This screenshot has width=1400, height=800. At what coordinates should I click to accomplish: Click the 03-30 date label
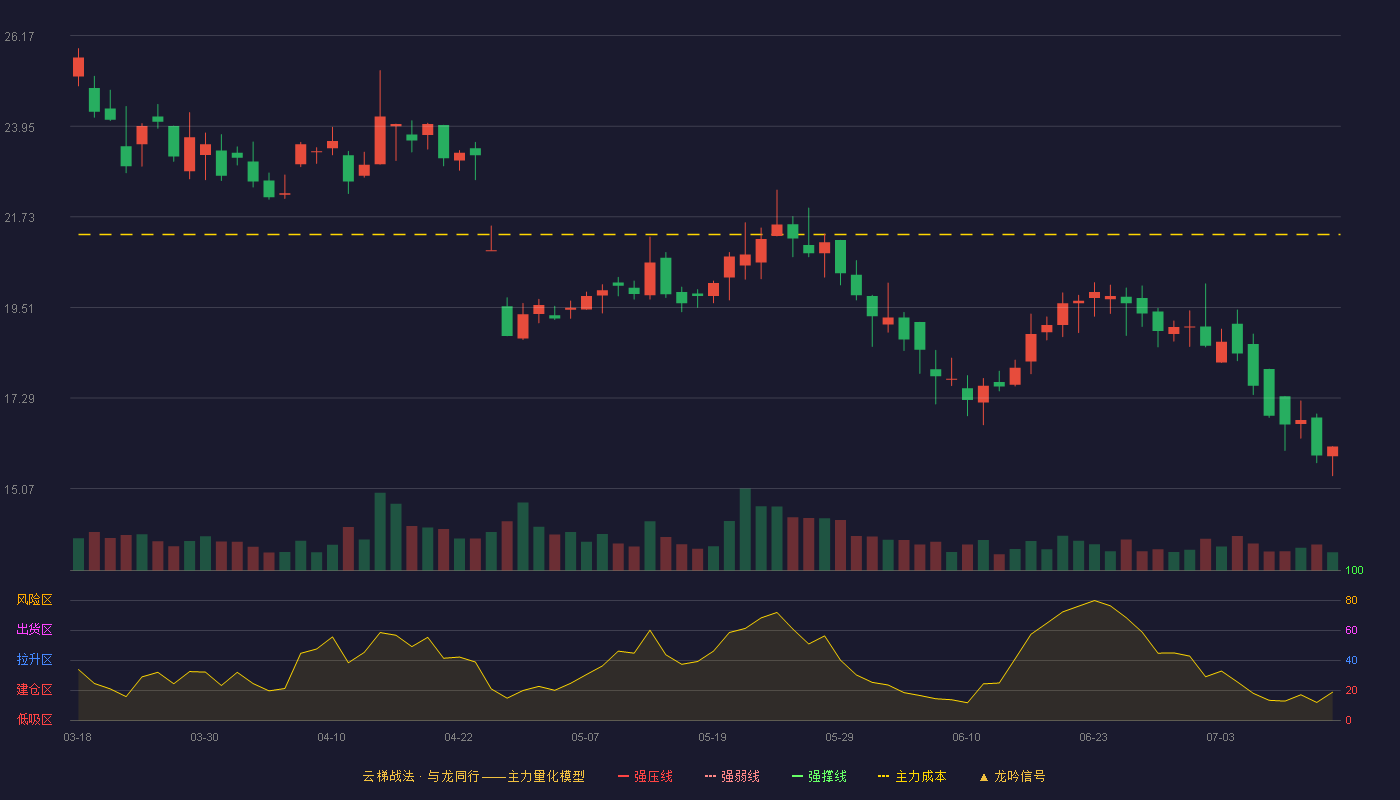(x=204, y=737)
